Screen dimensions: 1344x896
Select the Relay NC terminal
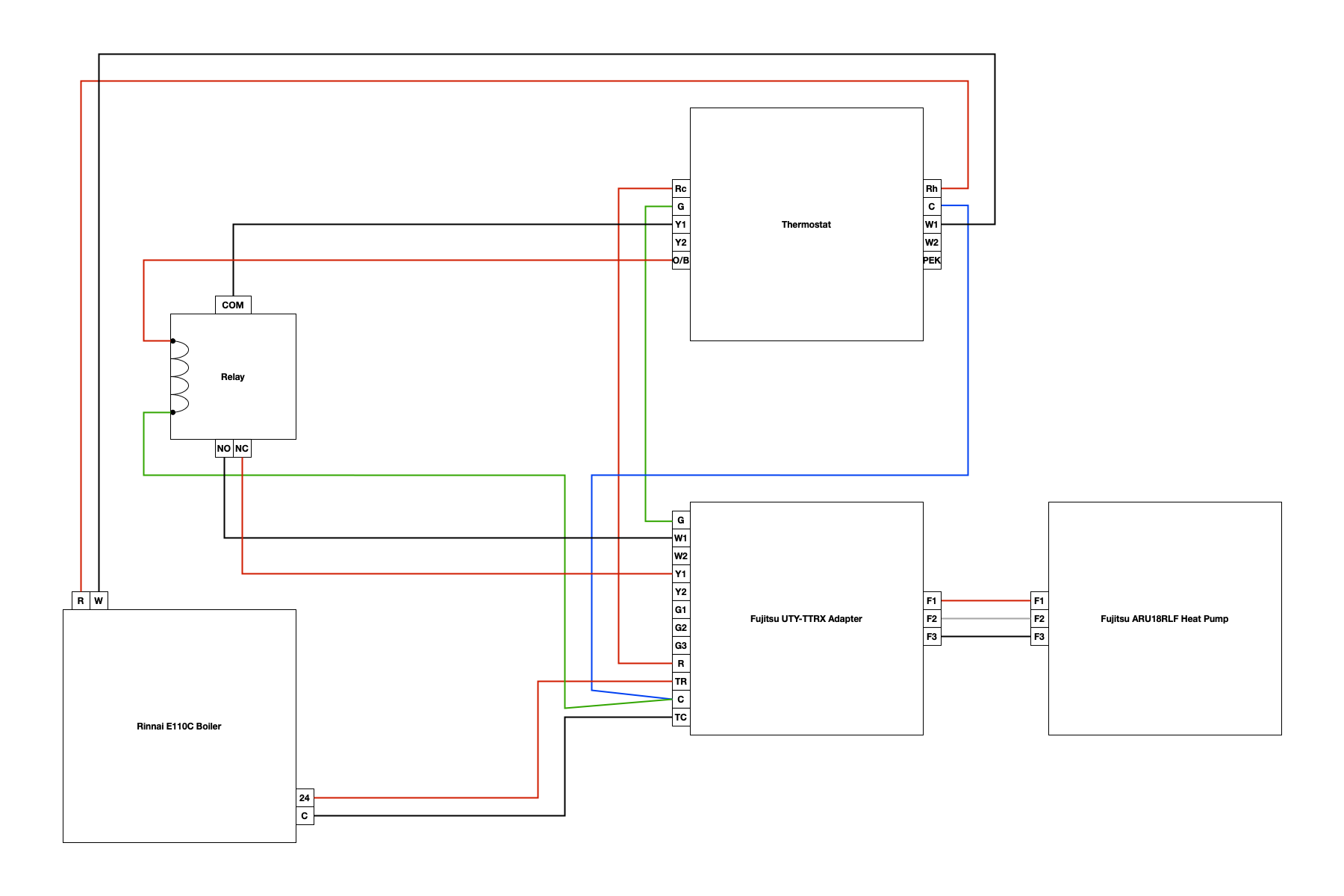(x=242, y=449)
